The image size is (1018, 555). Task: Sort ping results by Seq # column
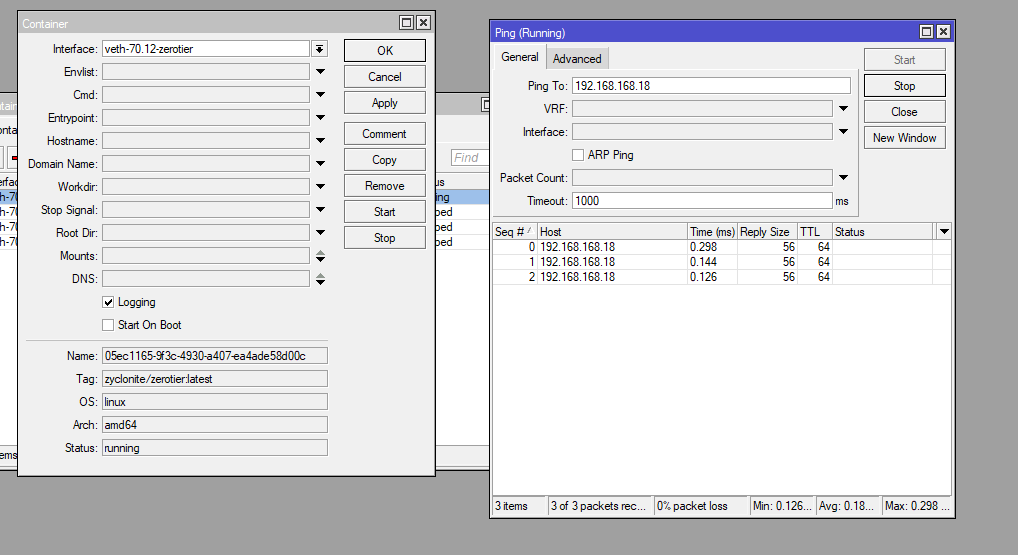click(x=514, y=231)
